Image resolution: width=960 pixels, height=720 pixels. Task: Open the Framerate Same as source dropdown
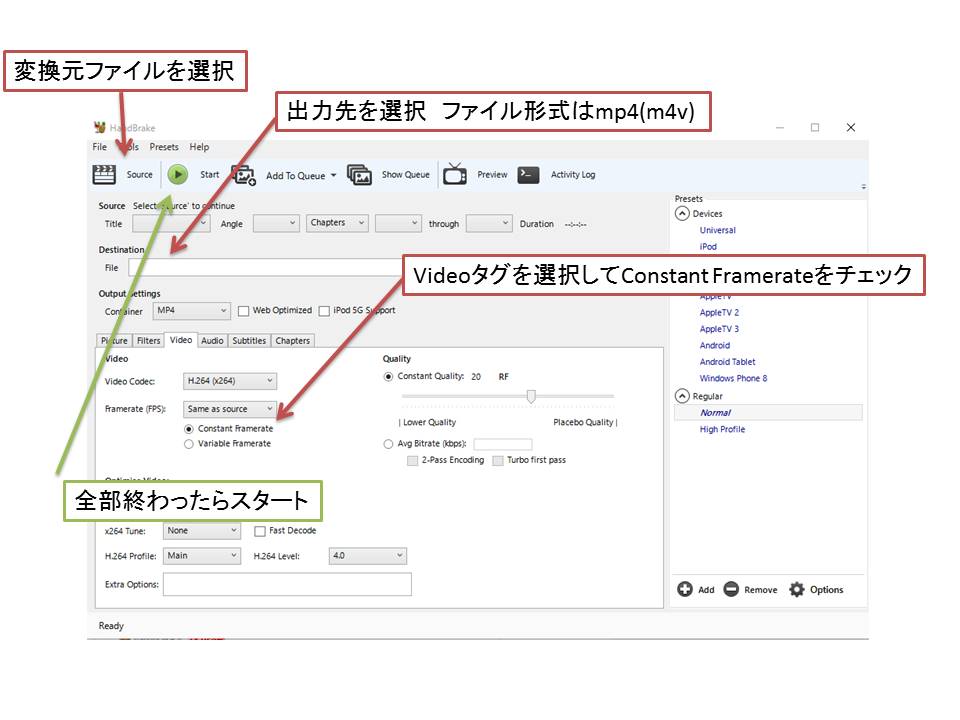(230, 409)
